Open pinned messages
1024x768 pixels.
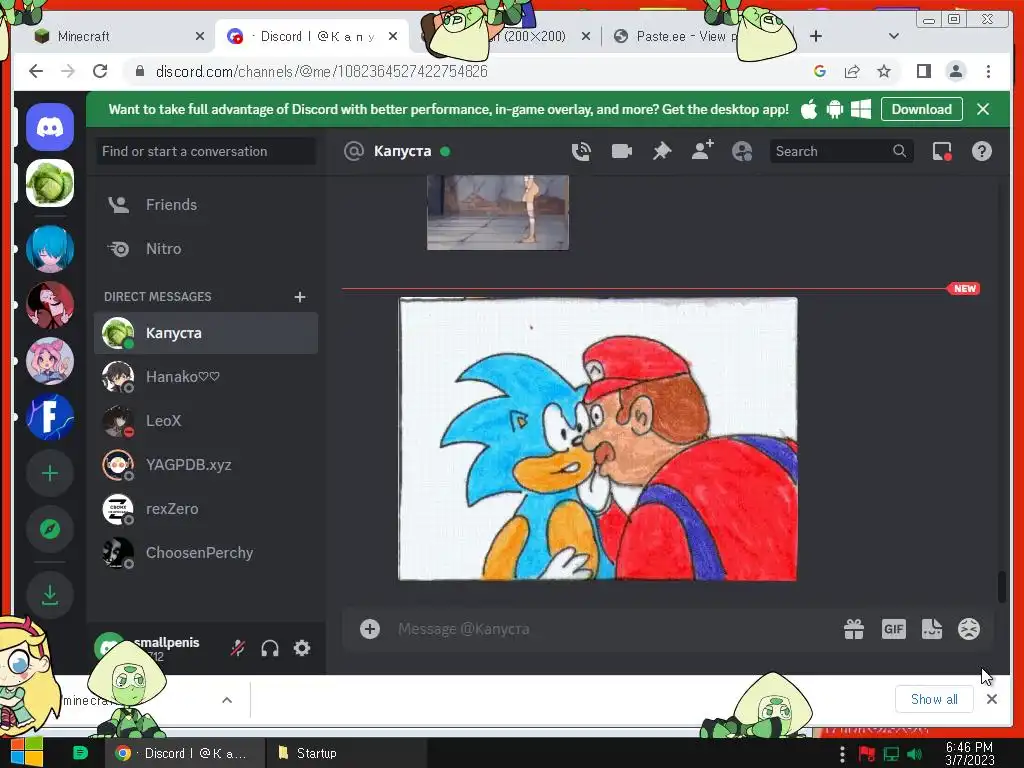click(x=662, y=152)
